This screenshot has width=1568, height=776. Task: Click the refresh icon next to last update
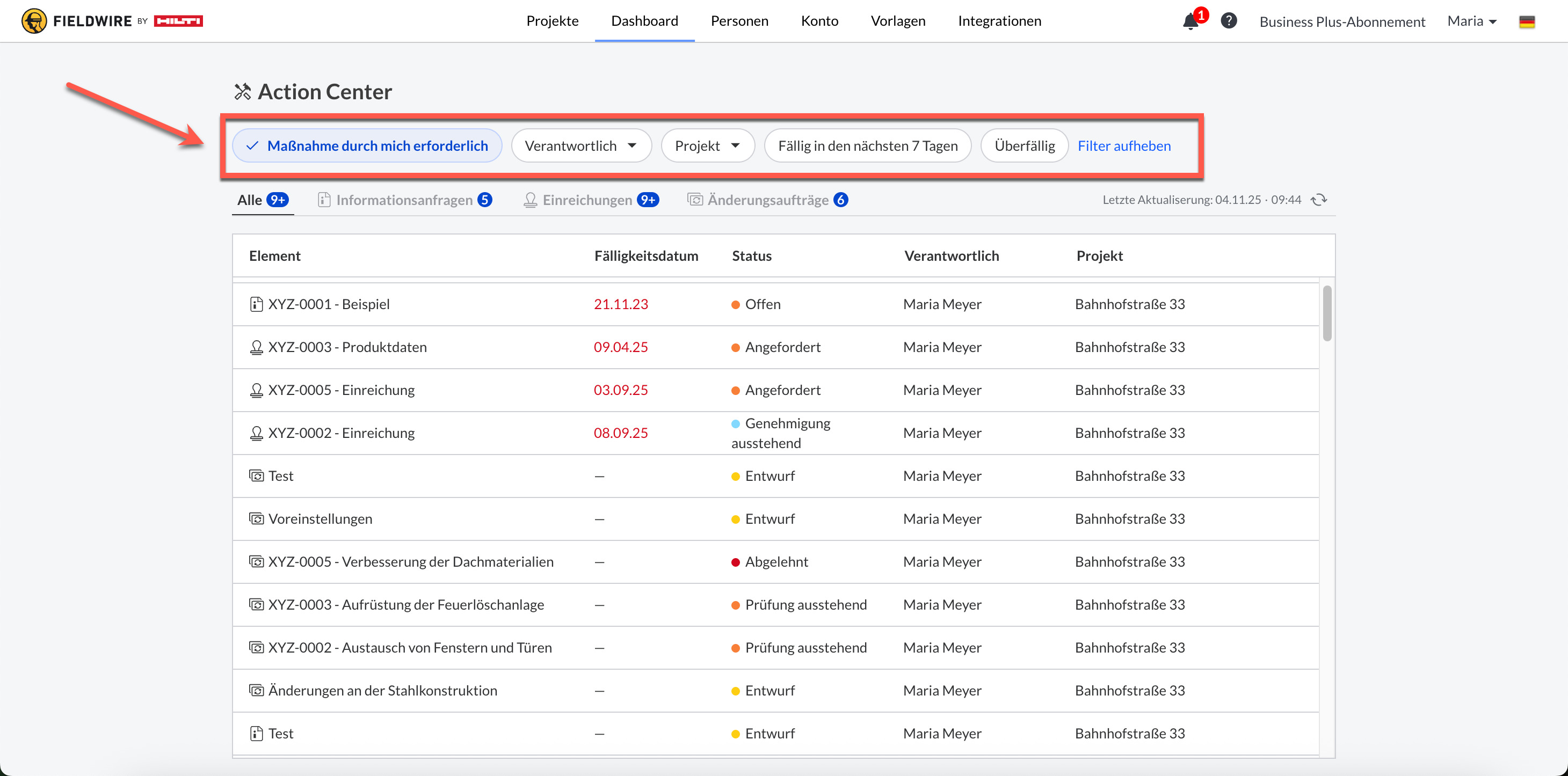pyautogui.click(x=1319, y=200)
